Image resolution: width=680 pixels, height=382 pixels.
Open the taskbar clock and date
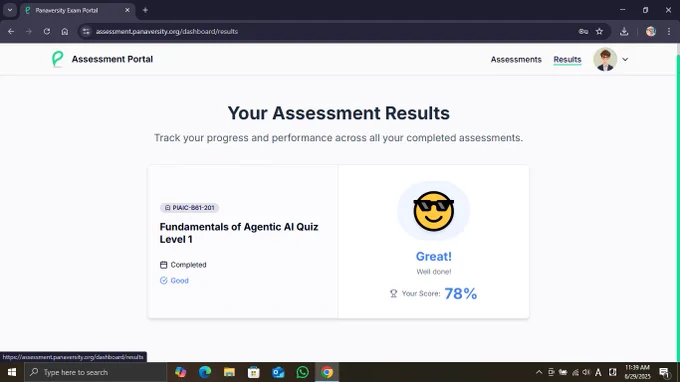click(x=637, y=372)
